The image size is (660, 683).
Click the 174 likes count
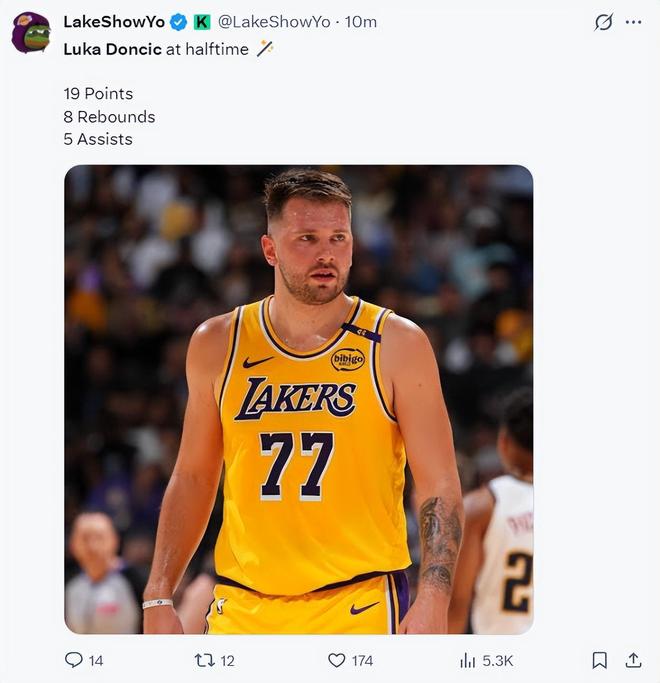[x=362, y=660]
